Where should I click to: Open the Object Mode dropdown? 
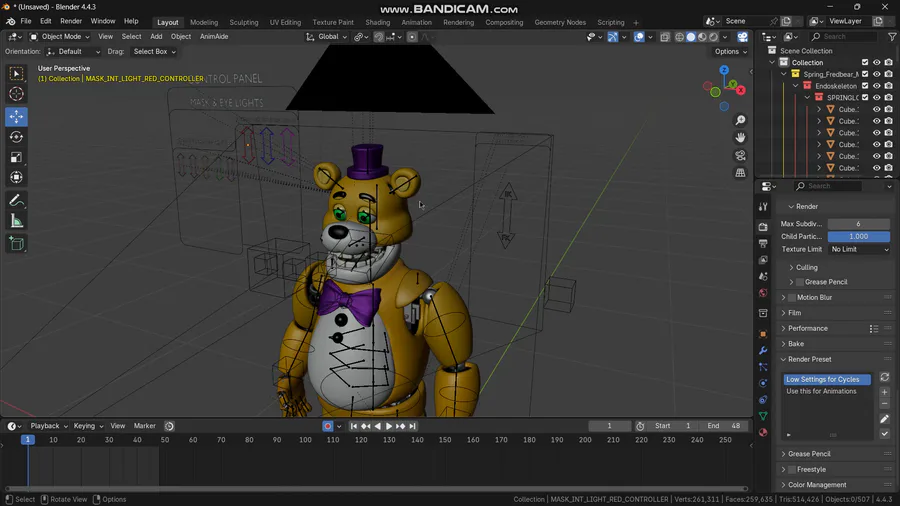click(60, 37)
